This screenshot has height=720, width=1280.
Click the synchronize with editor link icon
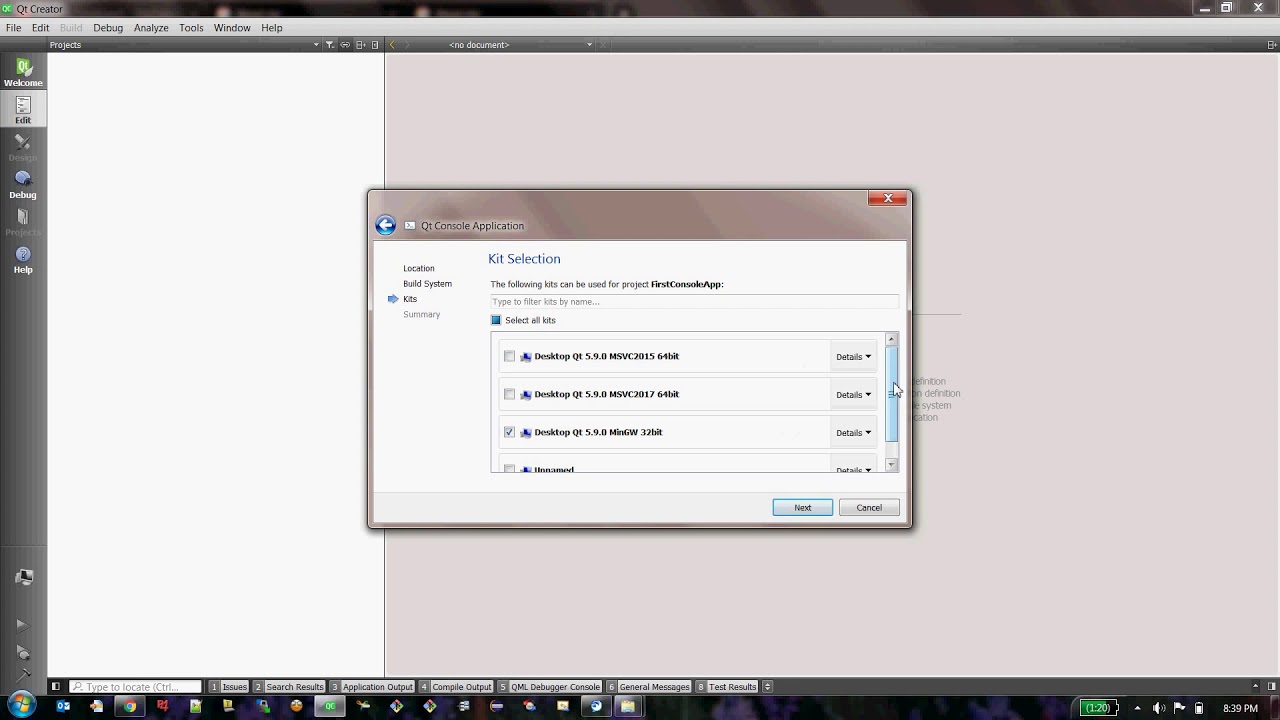345,45
